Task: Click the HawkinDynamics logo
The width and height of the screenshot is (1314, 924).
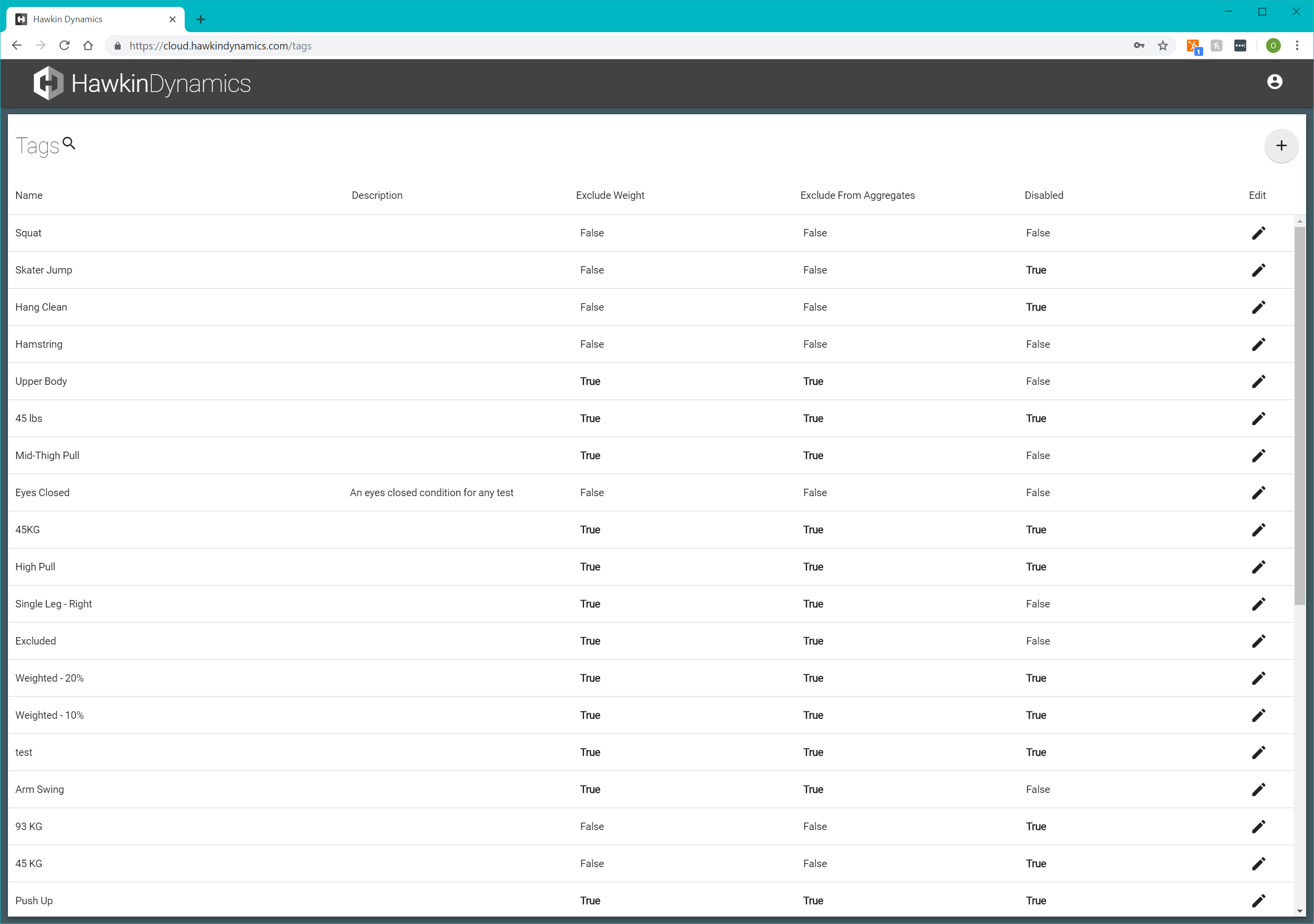Action: pos(142,84)
